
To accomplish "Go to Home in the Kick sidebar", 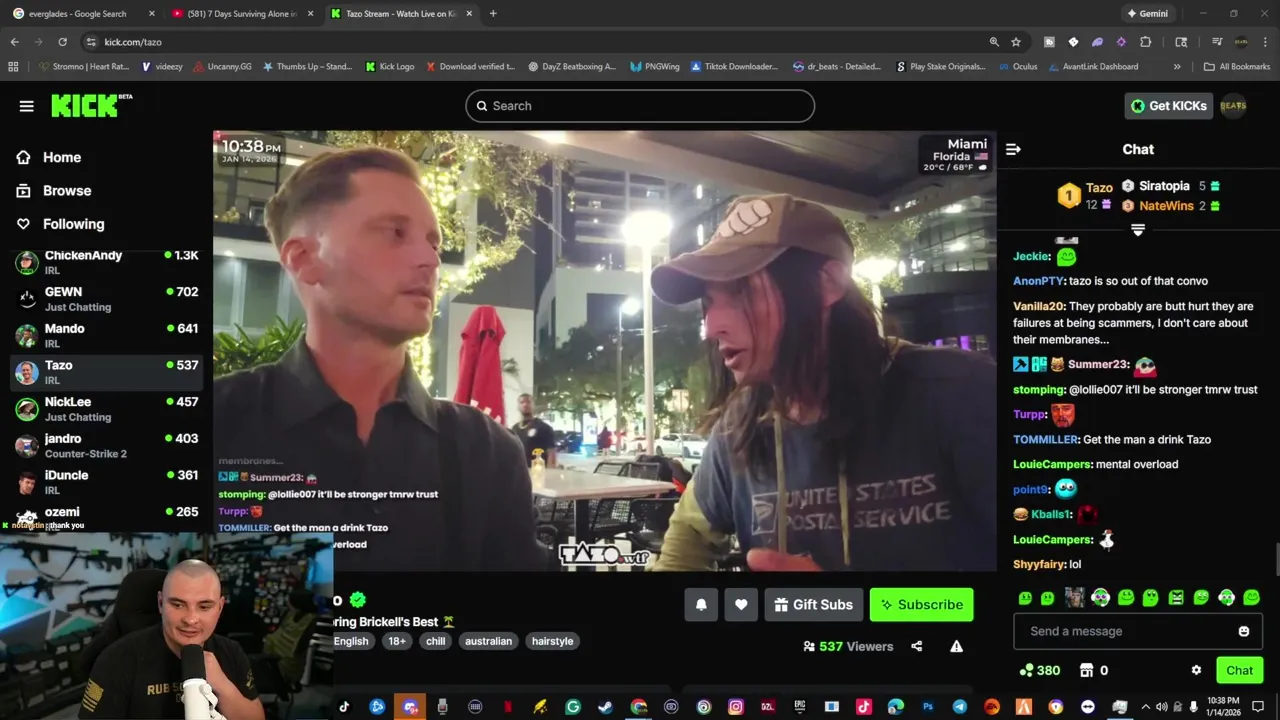I will tap(50, 157).
